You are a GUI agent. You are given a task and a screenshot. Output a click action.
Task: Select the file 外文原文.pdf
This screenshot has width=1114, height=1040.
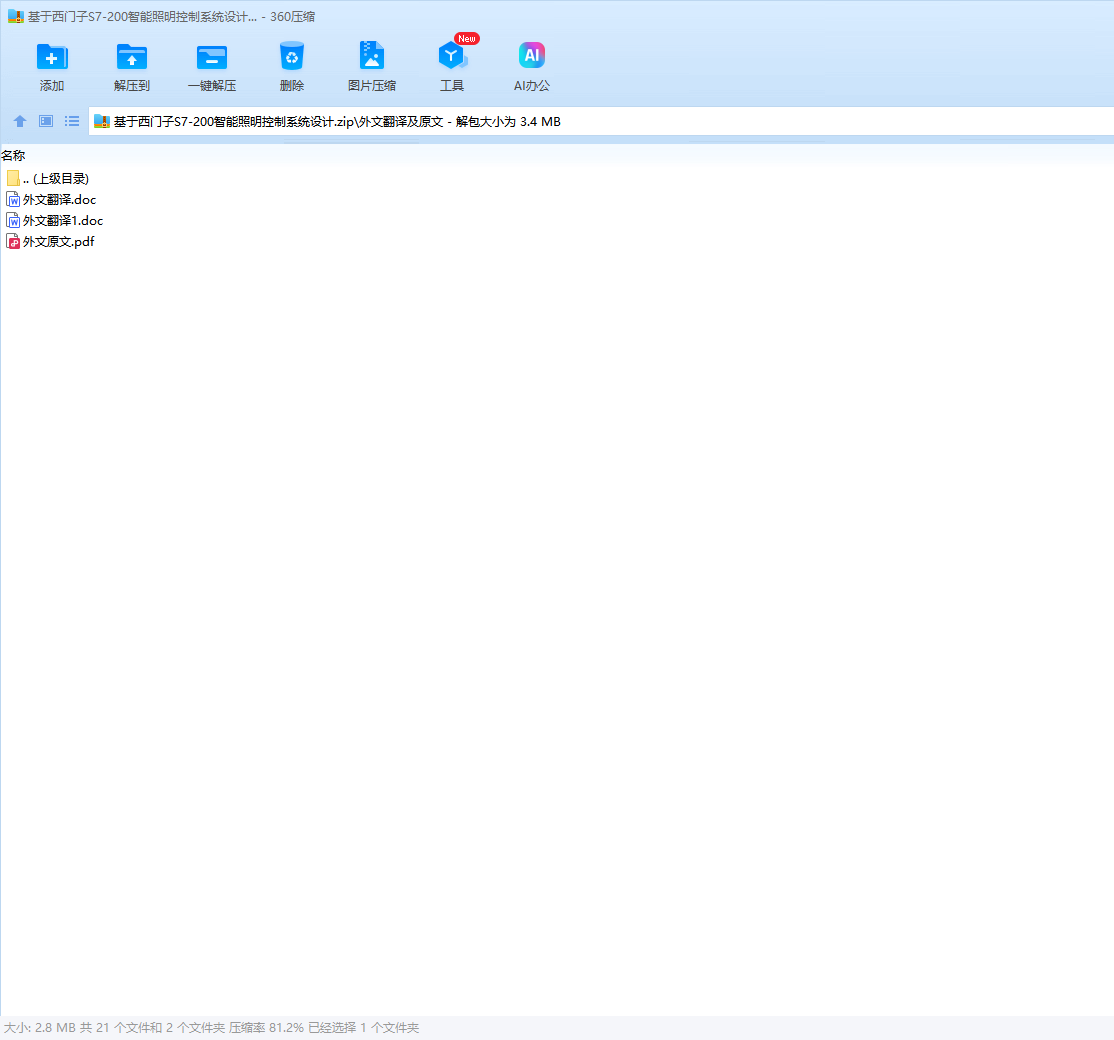point(50,242)
